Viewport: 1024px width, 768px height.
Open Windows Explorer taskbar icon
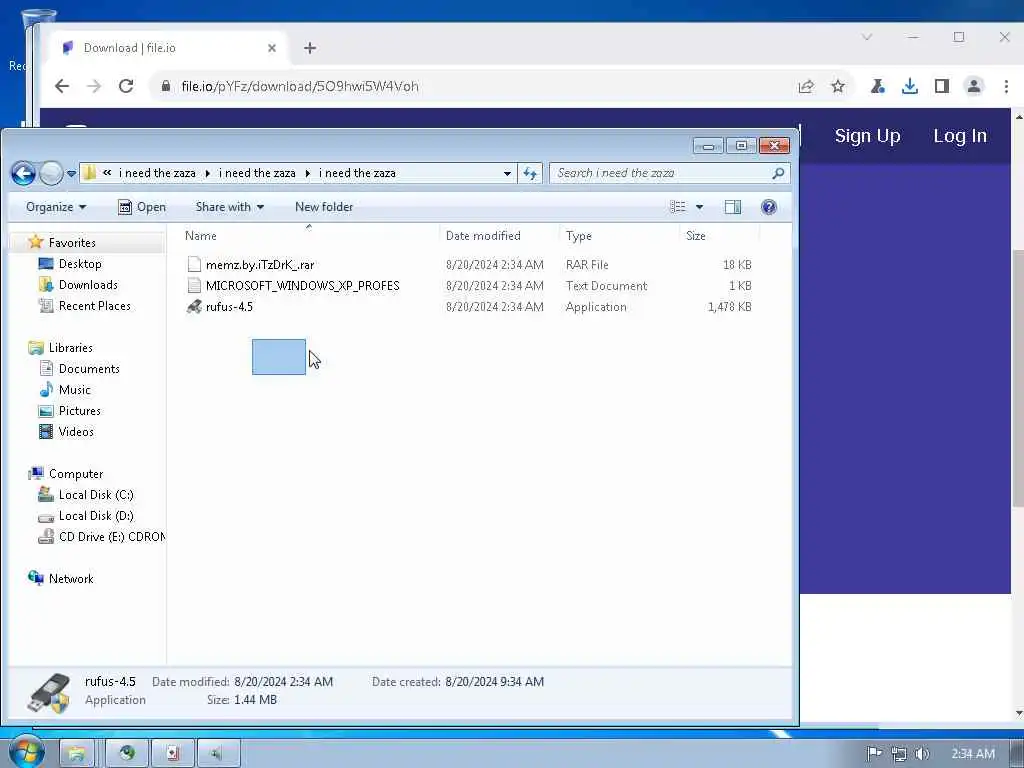[77, 753]
